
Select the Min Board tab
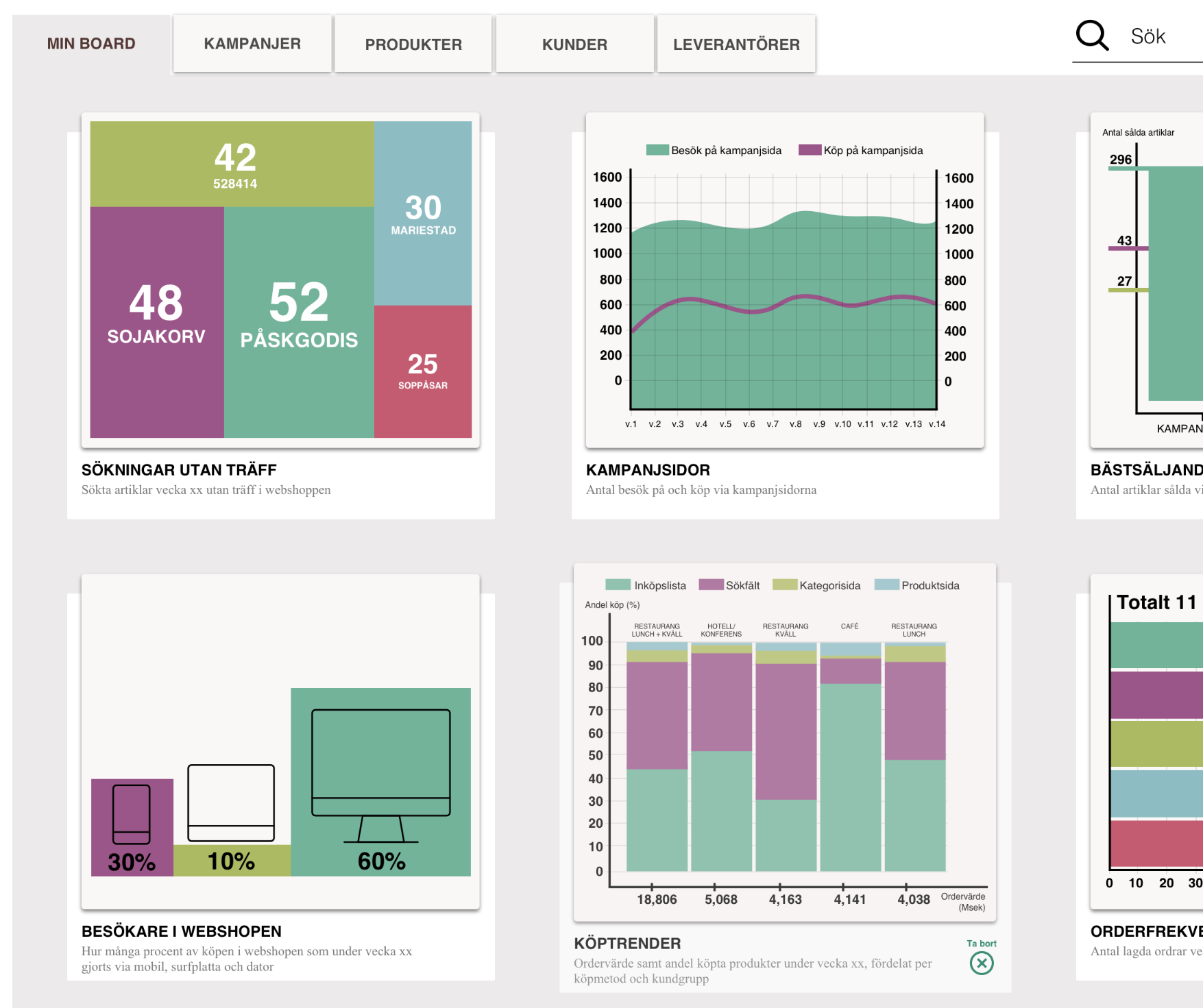[x=91, y=44]
